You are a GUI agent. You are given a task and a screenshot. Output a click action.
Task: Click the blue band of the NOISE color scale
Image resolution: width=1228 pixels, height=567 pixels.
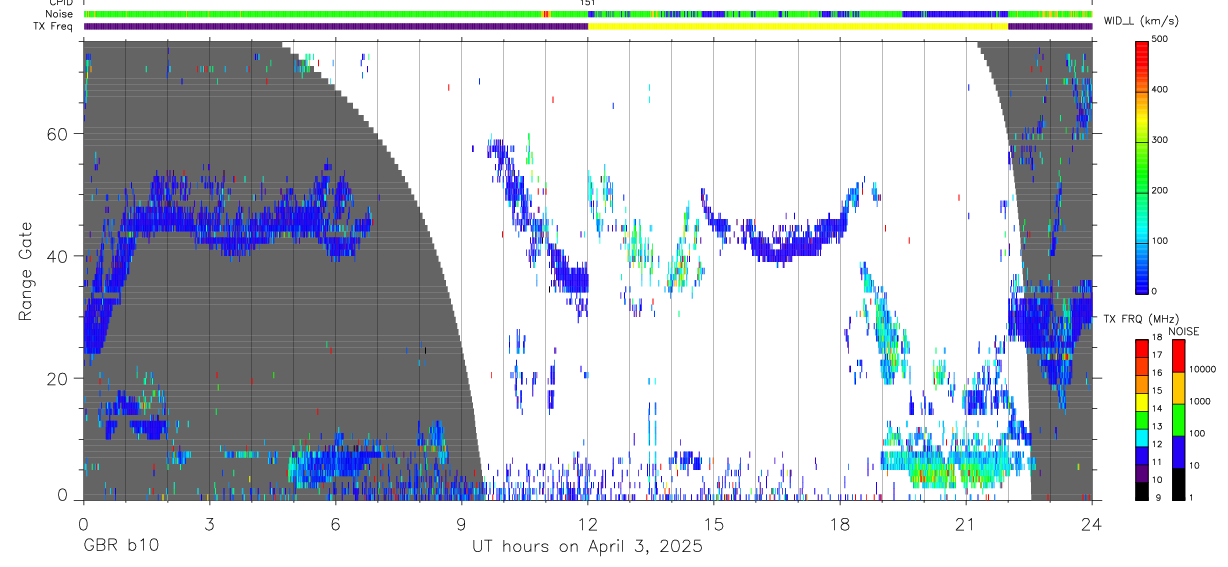[1178, 452]
